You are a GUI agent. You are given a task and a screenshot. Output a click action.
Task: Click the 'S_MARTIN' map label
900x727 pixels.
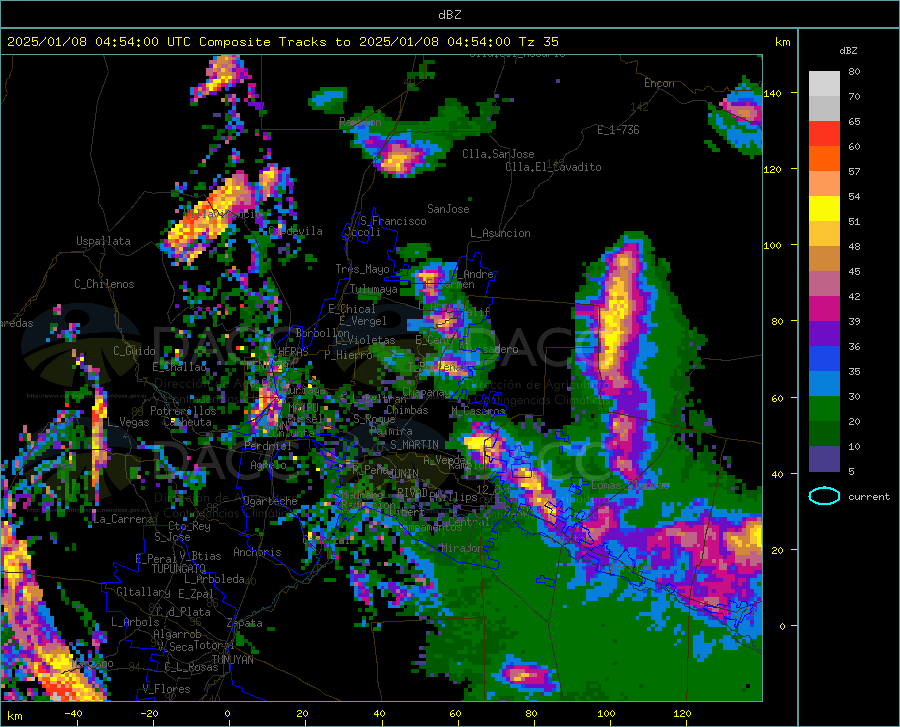(414, 445)
